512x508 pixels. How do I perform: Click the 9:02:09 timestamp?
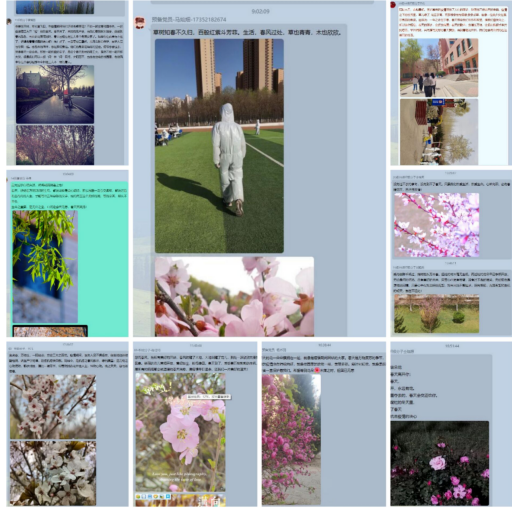(261, 12)
